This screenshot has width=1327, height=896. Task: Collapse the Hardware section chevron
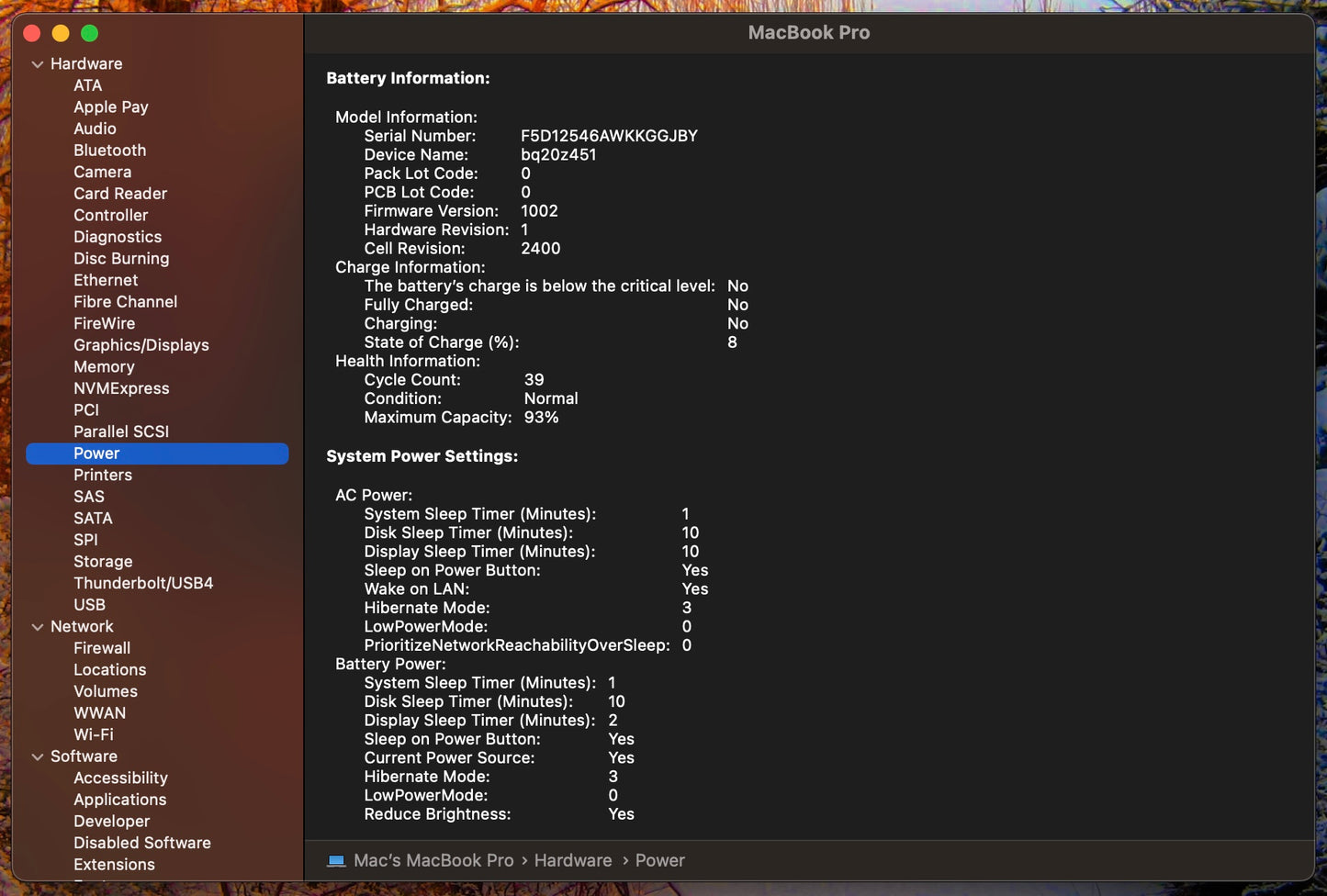point(38,64)
